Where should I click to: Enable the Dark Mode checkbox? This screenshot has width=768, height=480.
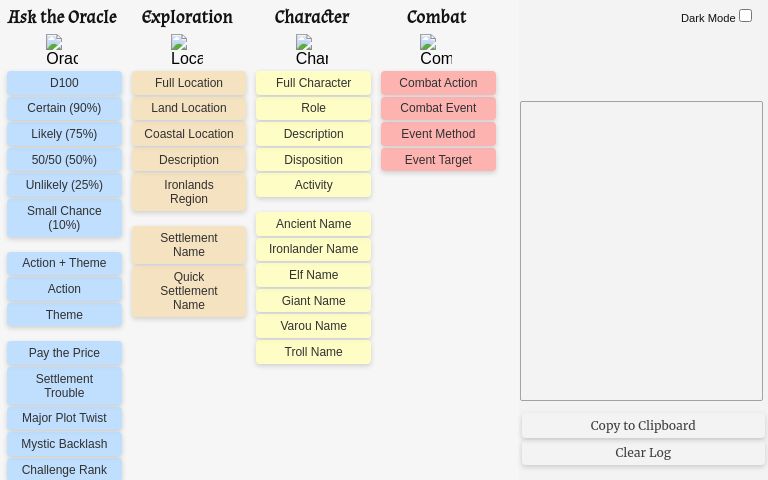(x=745, y=15)
